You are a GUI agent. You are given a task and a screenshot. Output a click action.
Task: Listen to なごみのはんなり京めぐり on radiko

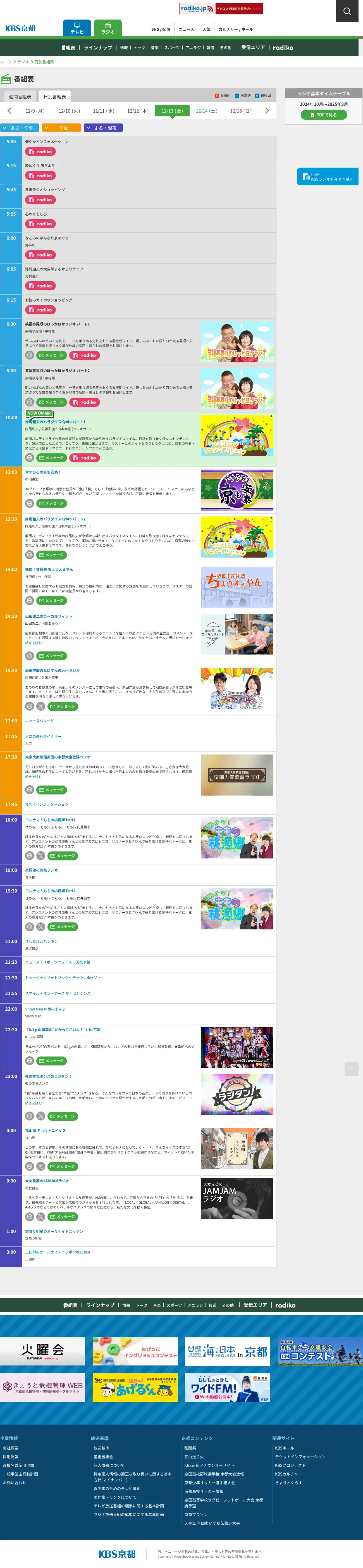40,254
